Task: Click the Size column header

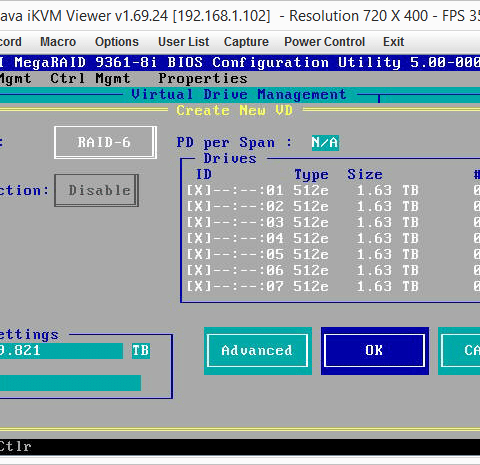Action: [365, 175]
